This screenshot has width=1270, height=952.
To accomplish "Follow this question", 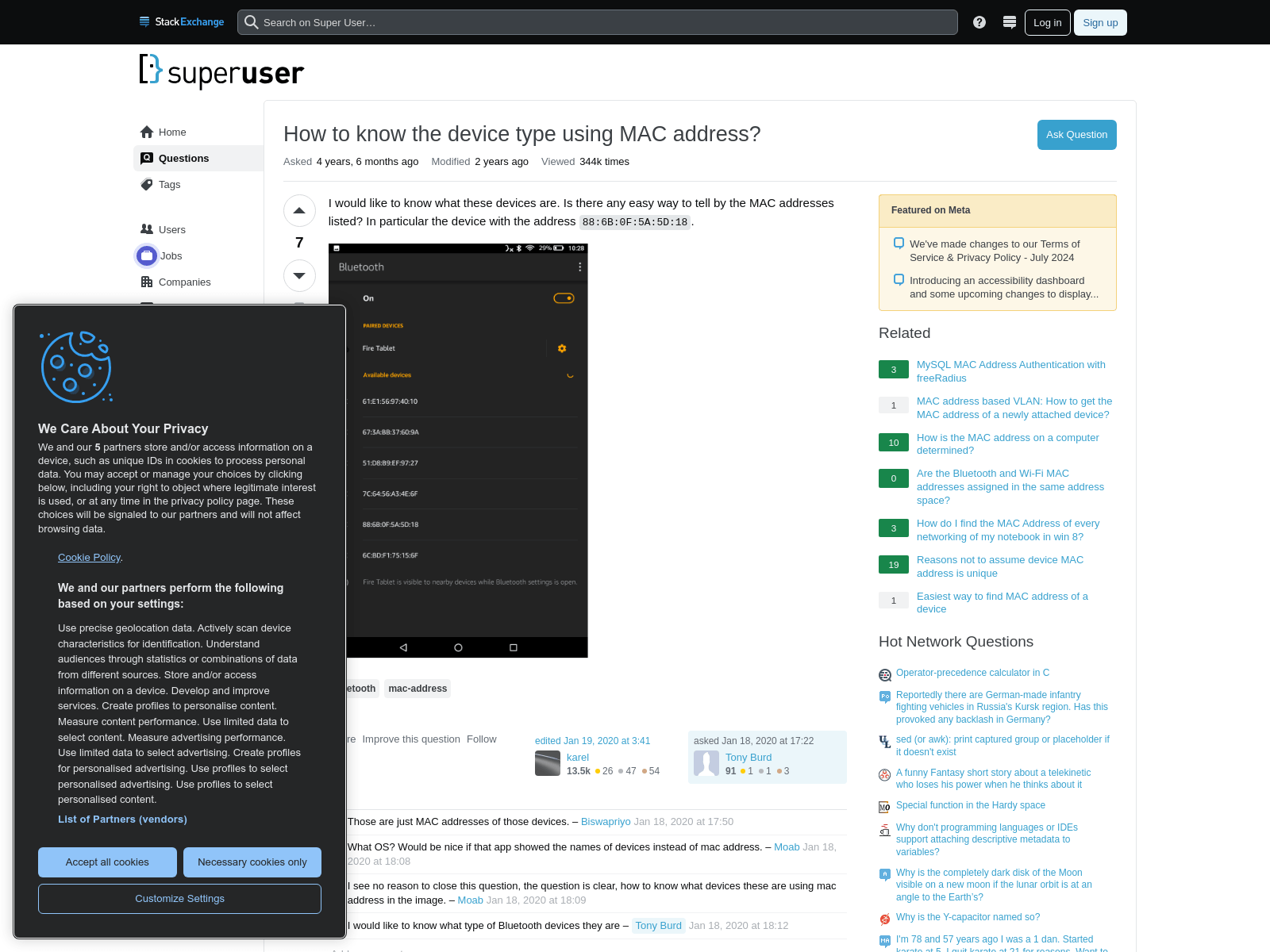I will pyautogui.click(x=481, y=739).
